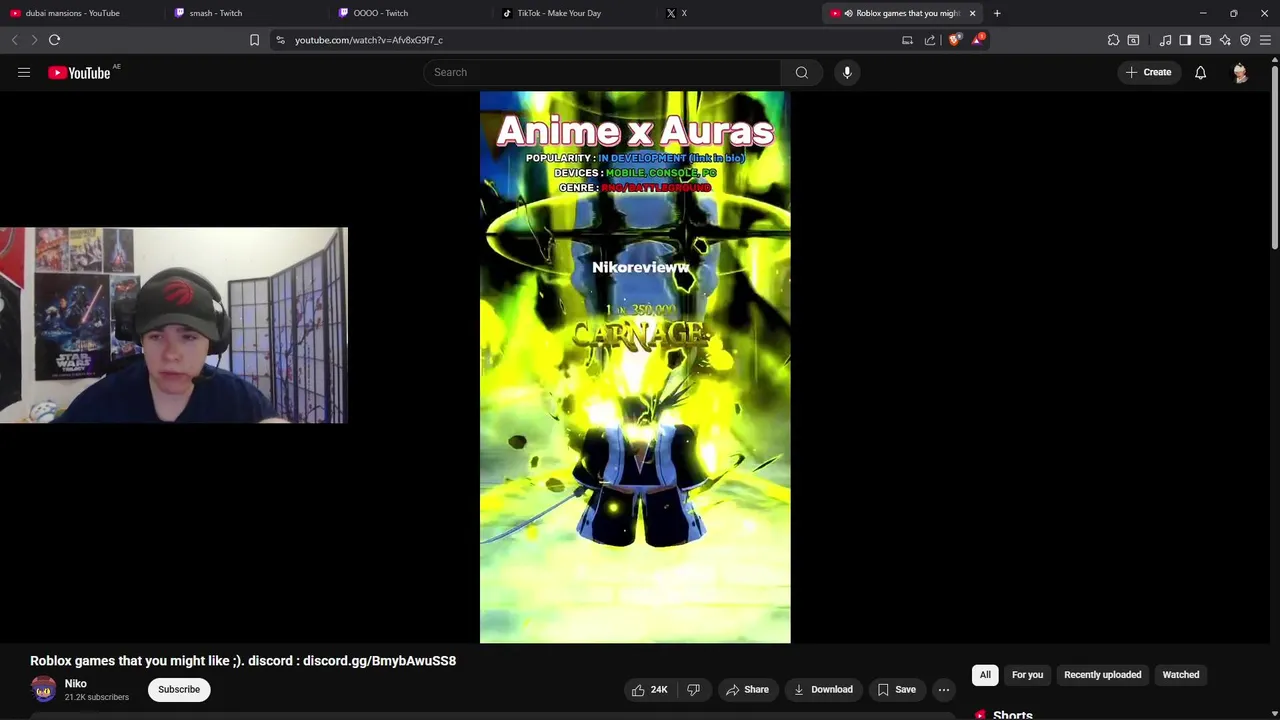Share this page from address bar
This screenshot has height=720, width=1280.
(x=930, y=40)
